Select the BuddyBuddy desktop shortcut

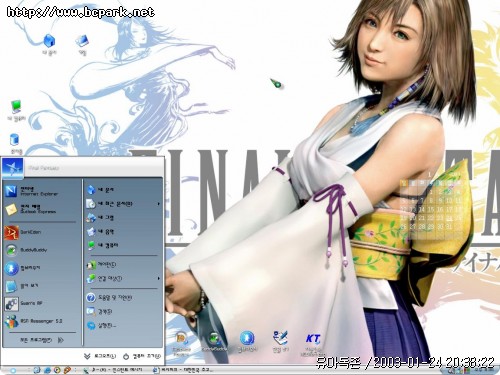(215, 342)
